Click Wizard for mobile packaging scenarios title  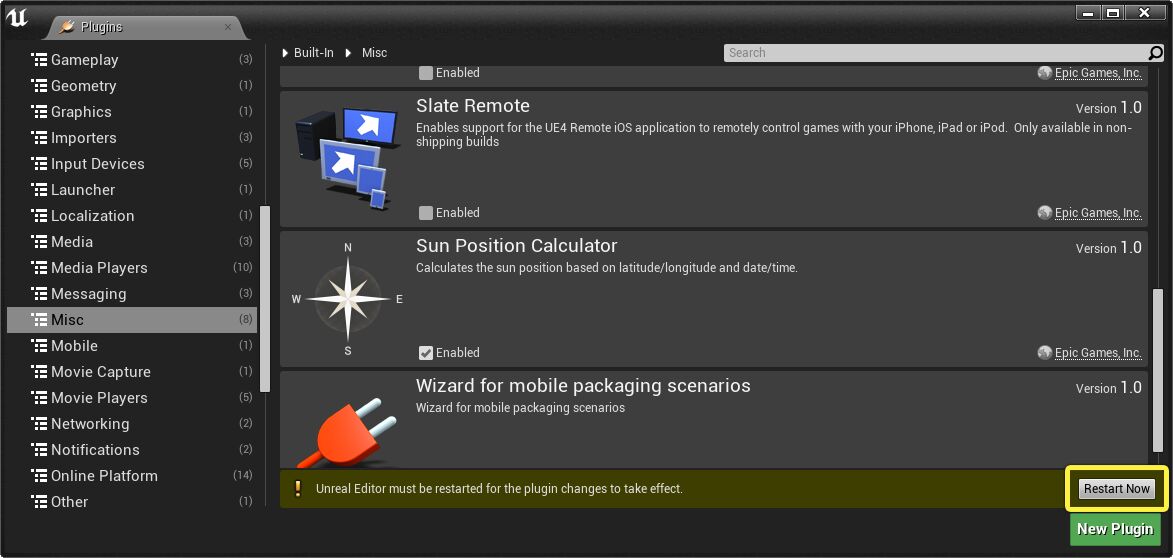click(583, 386)
